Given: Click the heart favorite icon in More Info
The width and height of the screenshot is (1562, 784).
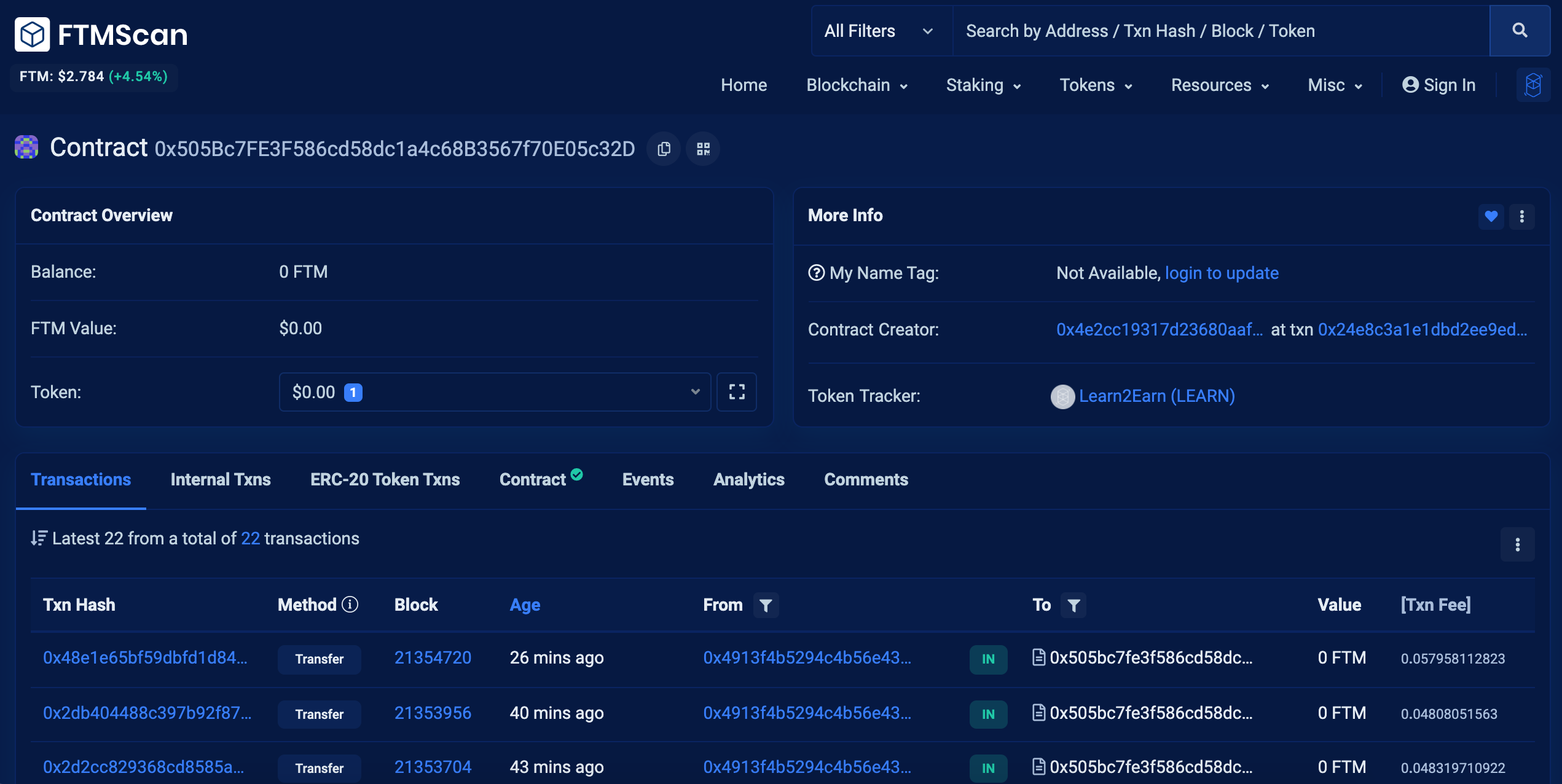Looking at the screenshot, I should tap(1491, 216).
